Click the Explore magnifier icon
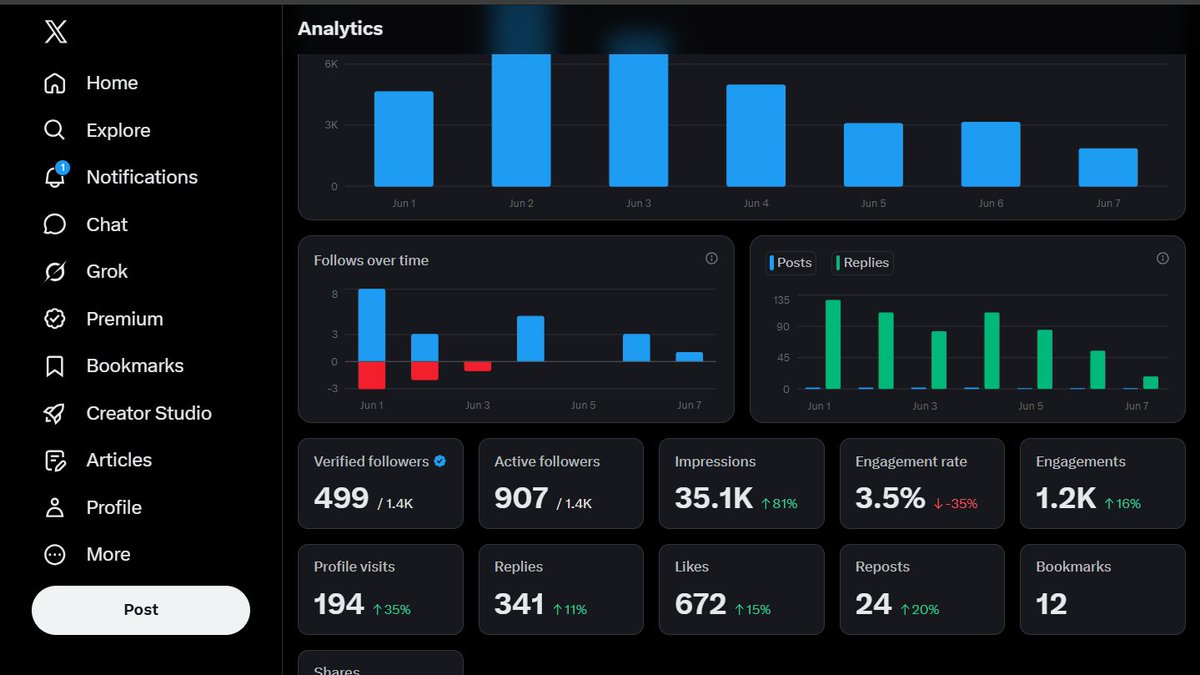 [55, 130]
